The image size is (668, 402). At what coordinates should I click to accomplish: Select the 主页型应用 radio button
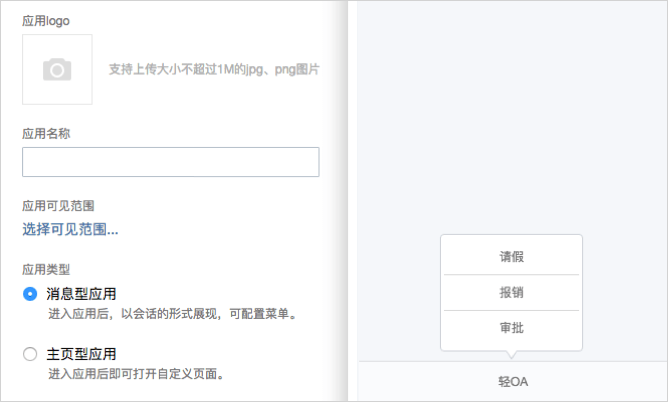(30, 354)
